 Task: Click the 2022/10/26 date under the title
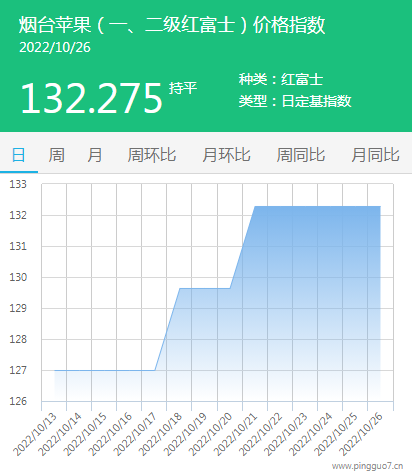(x=55, y=47)
